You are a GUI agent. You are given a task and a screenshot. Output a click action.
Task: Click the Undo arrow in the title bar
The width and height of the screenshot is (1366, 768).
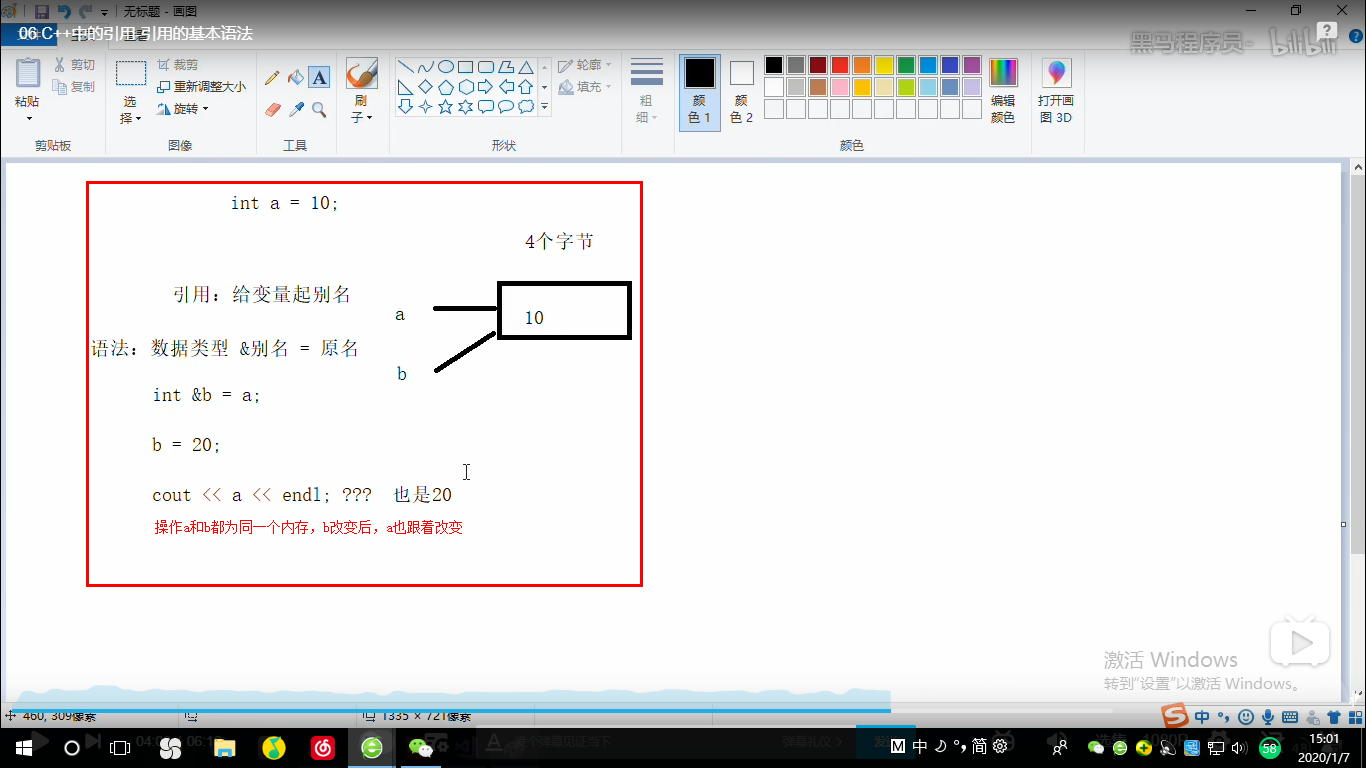pos(64,12)
